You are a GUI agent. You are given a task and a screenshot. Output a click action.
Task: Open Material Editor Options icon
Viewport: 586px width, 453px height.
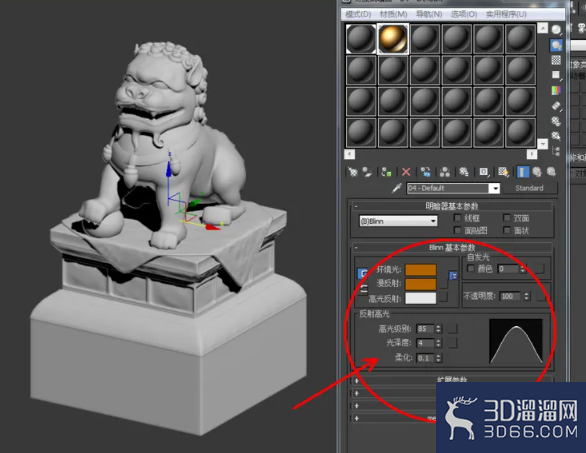pos(556,121)
